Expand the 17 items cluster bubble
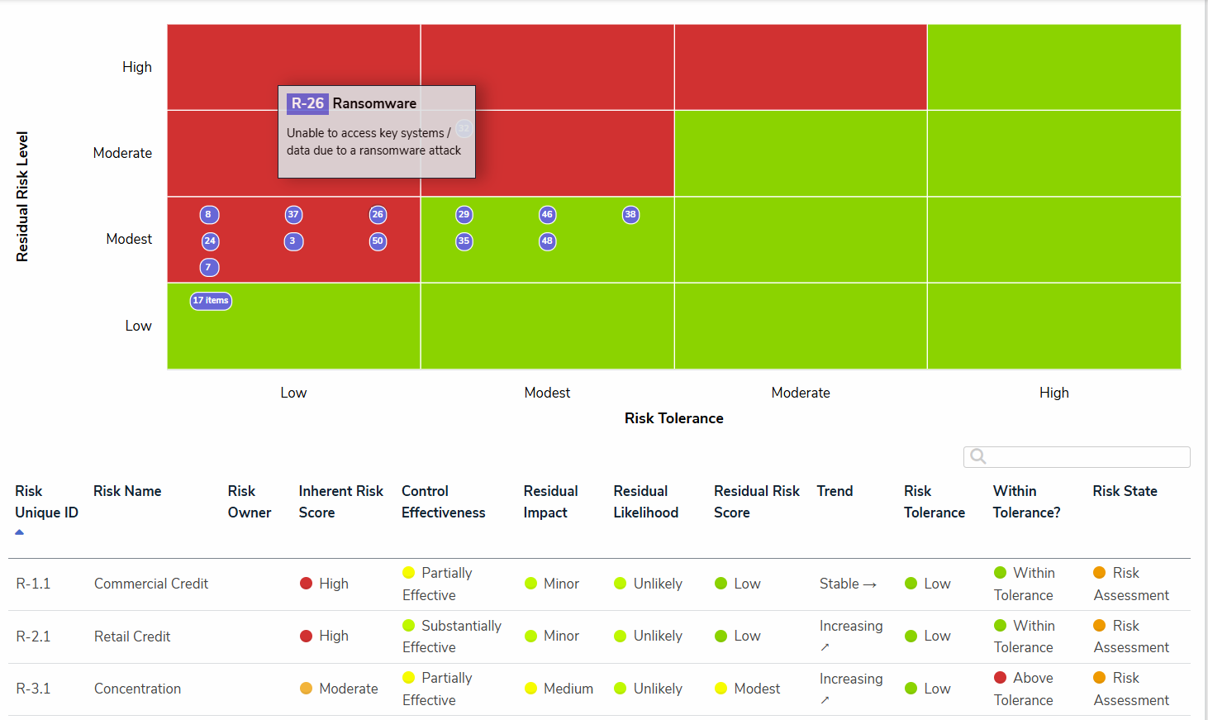1208x720 pixels. pos(211,300)
